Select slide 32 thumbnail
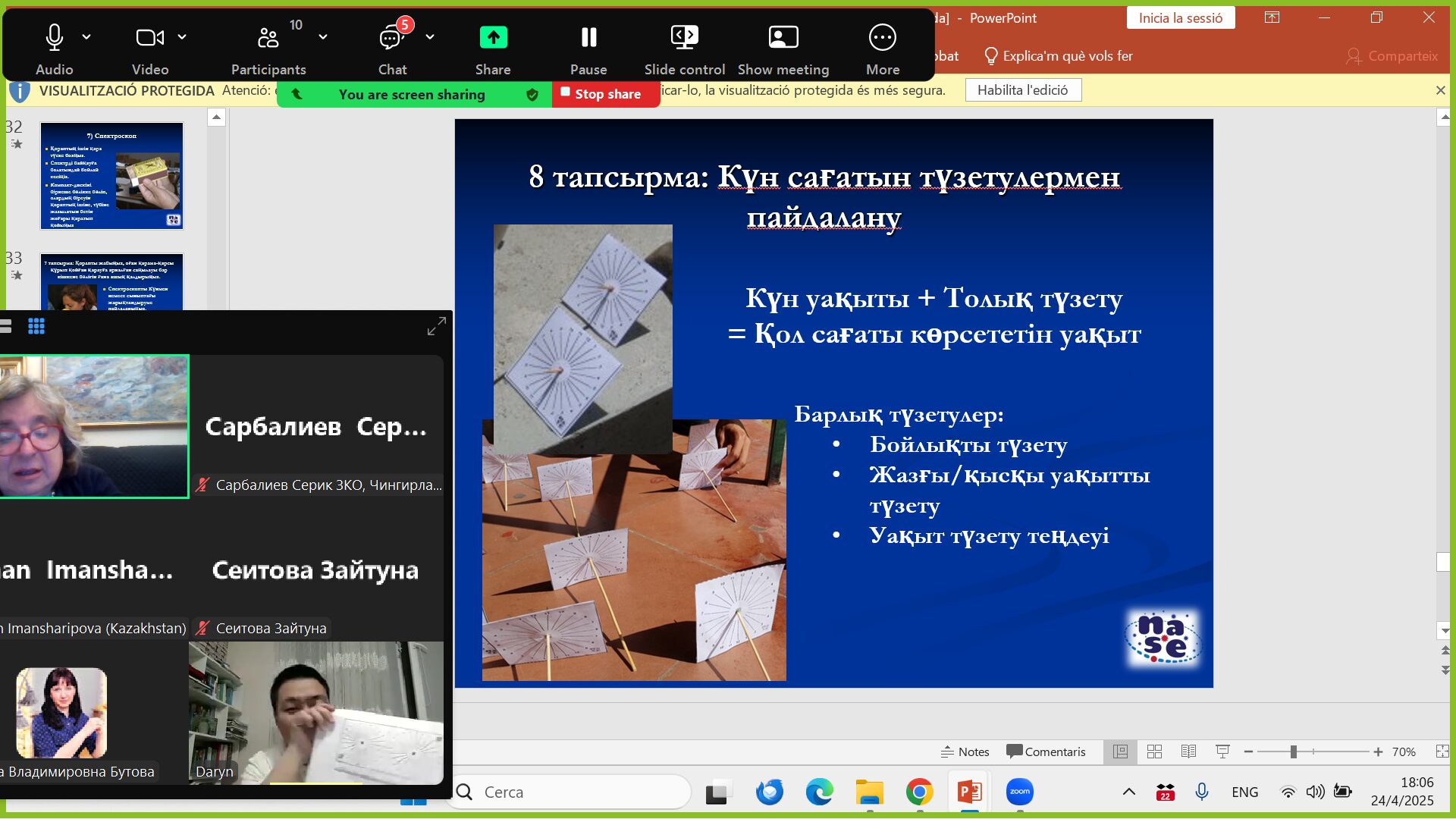The height and width of the screenshot is (819, 1456). (111, 176)
